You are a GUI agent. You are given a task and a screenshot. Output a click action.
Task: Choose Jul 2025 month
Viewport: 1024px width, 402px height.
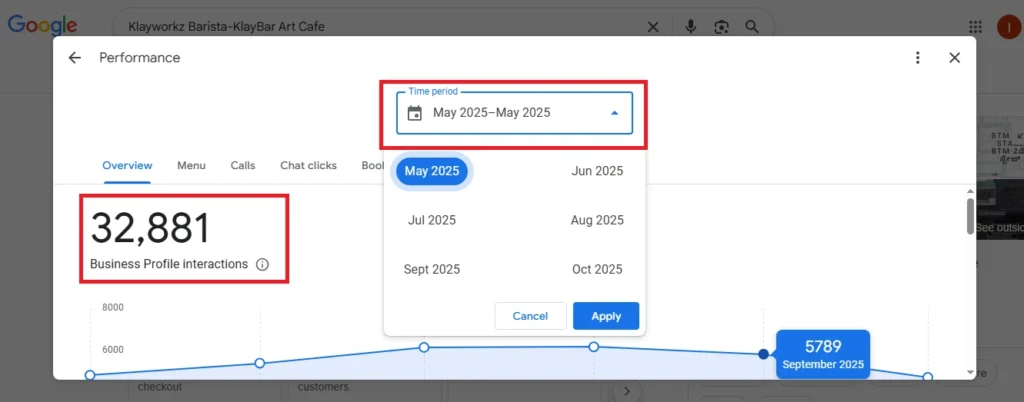pyautogui.click(x=432, y=220)
